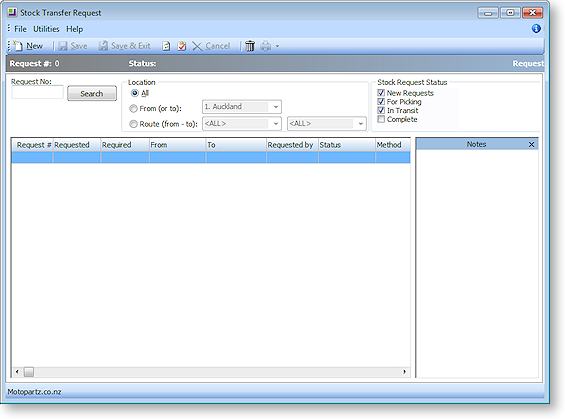Click the Cancel X icon

pyautogui.click(x=197, y=46)
